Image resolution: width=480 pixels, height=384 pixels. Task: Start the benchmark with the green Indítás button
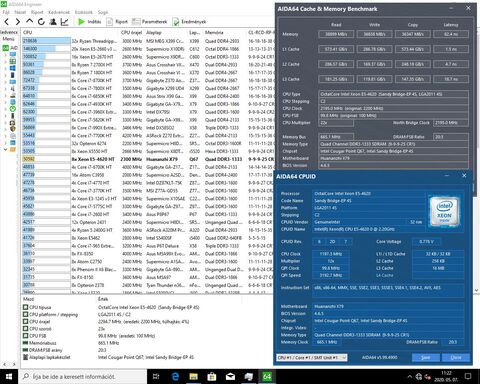[x=89, y=22]
